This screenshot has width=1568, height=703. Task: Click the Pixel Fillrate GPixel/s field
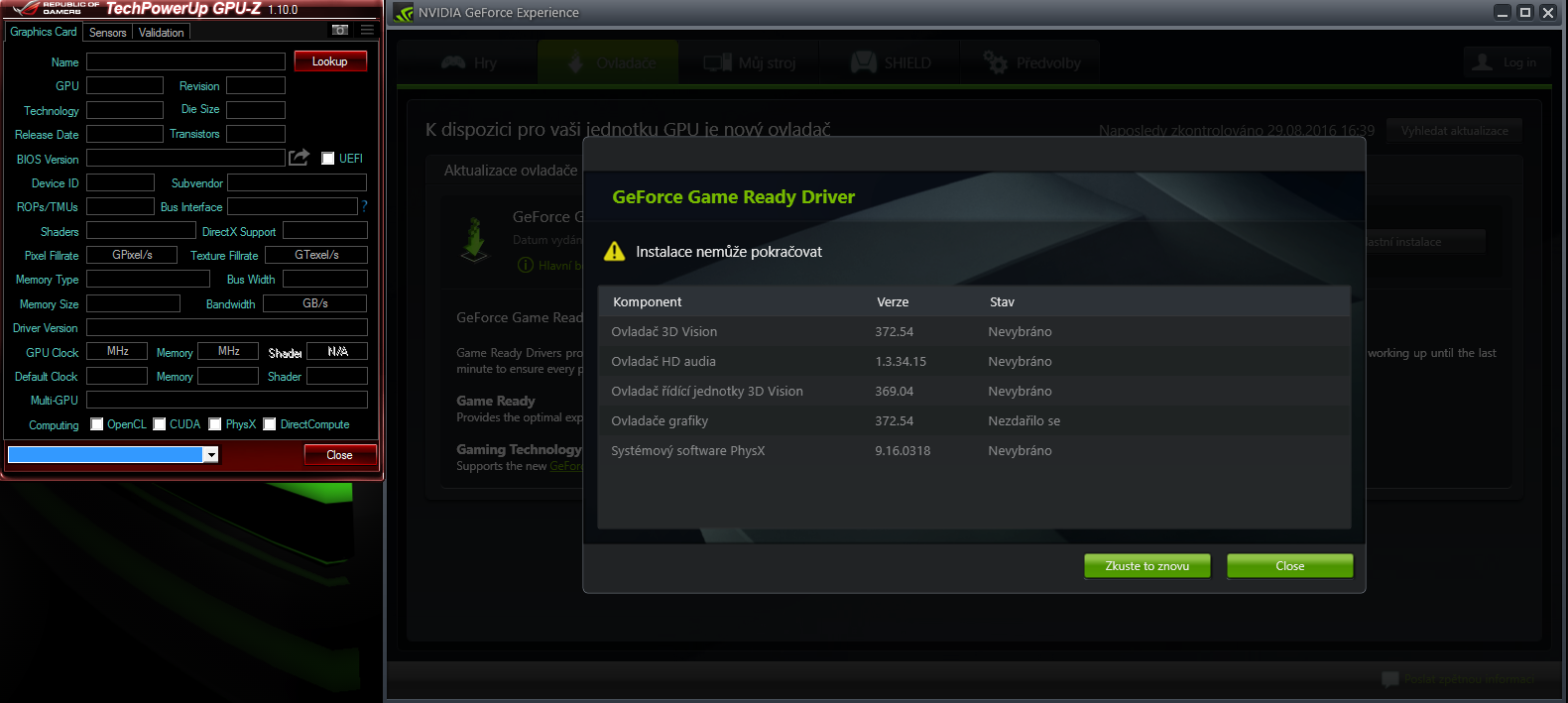pyautogui.click(x=132, y=255)
